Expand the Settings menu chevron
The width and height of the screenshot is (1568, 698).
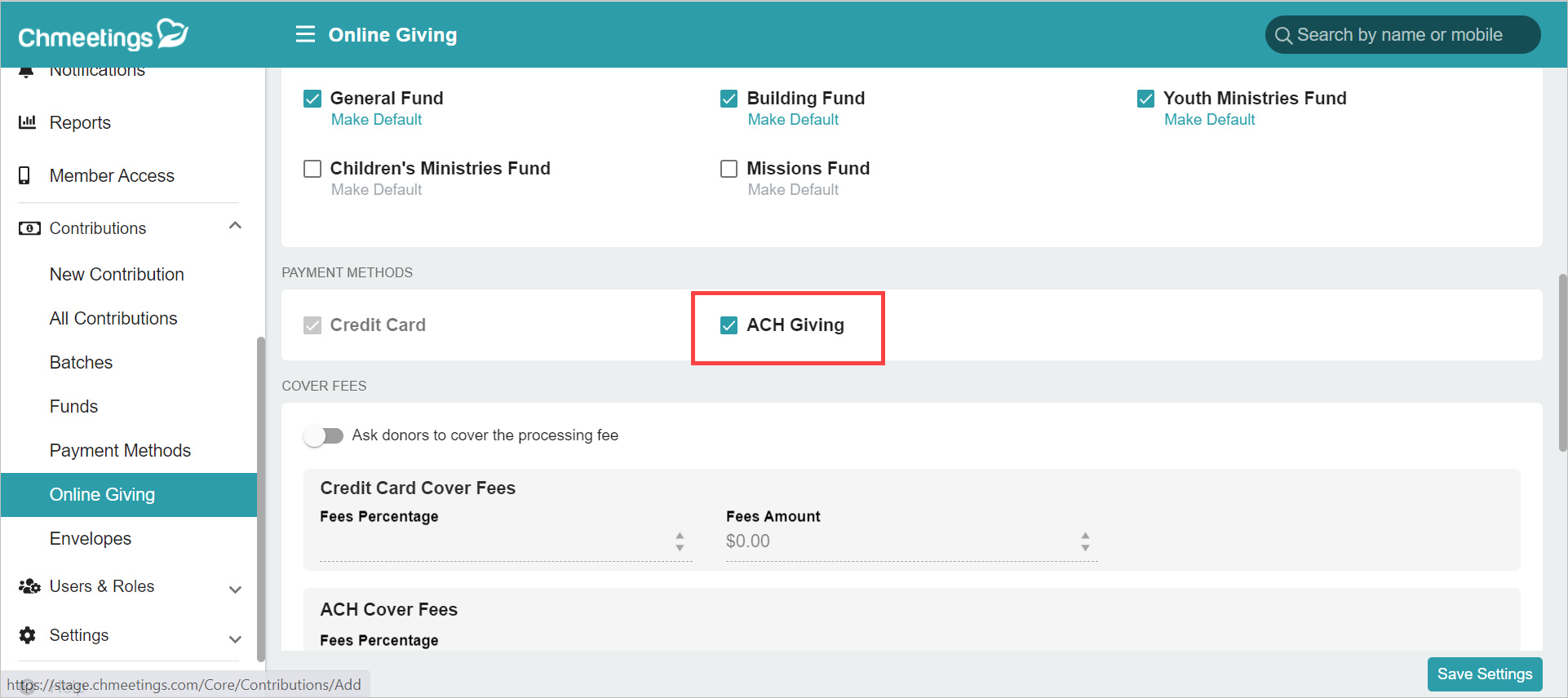point(235,639)
